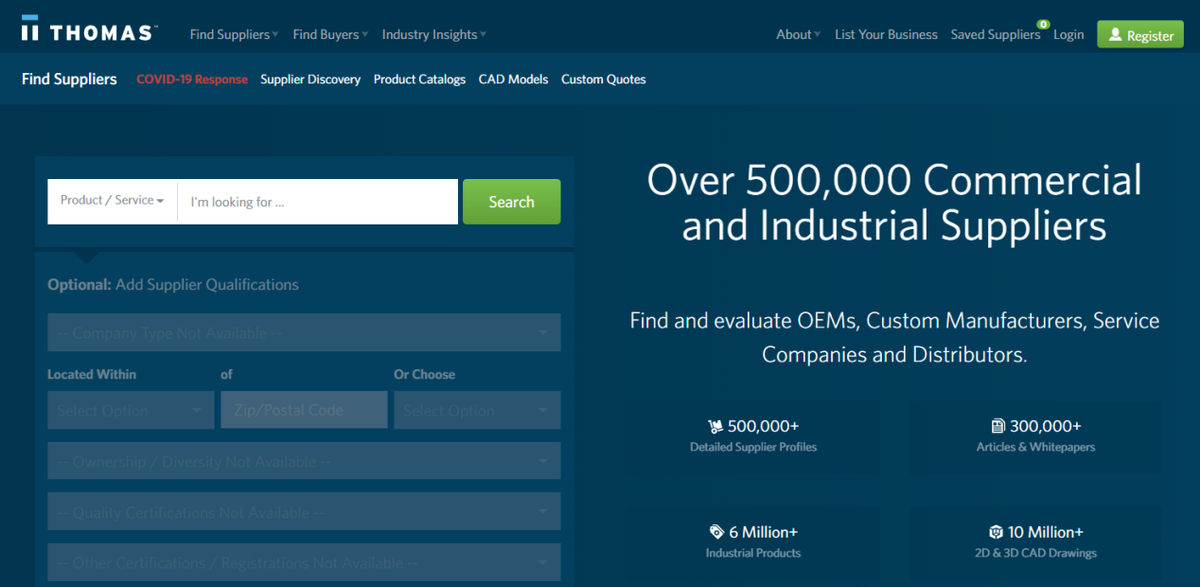Image resolution: width=1200 pixels, height=587 pixels.
Task: Click the 6 Million+ products tag icon
Action: (x=716, y=532)
